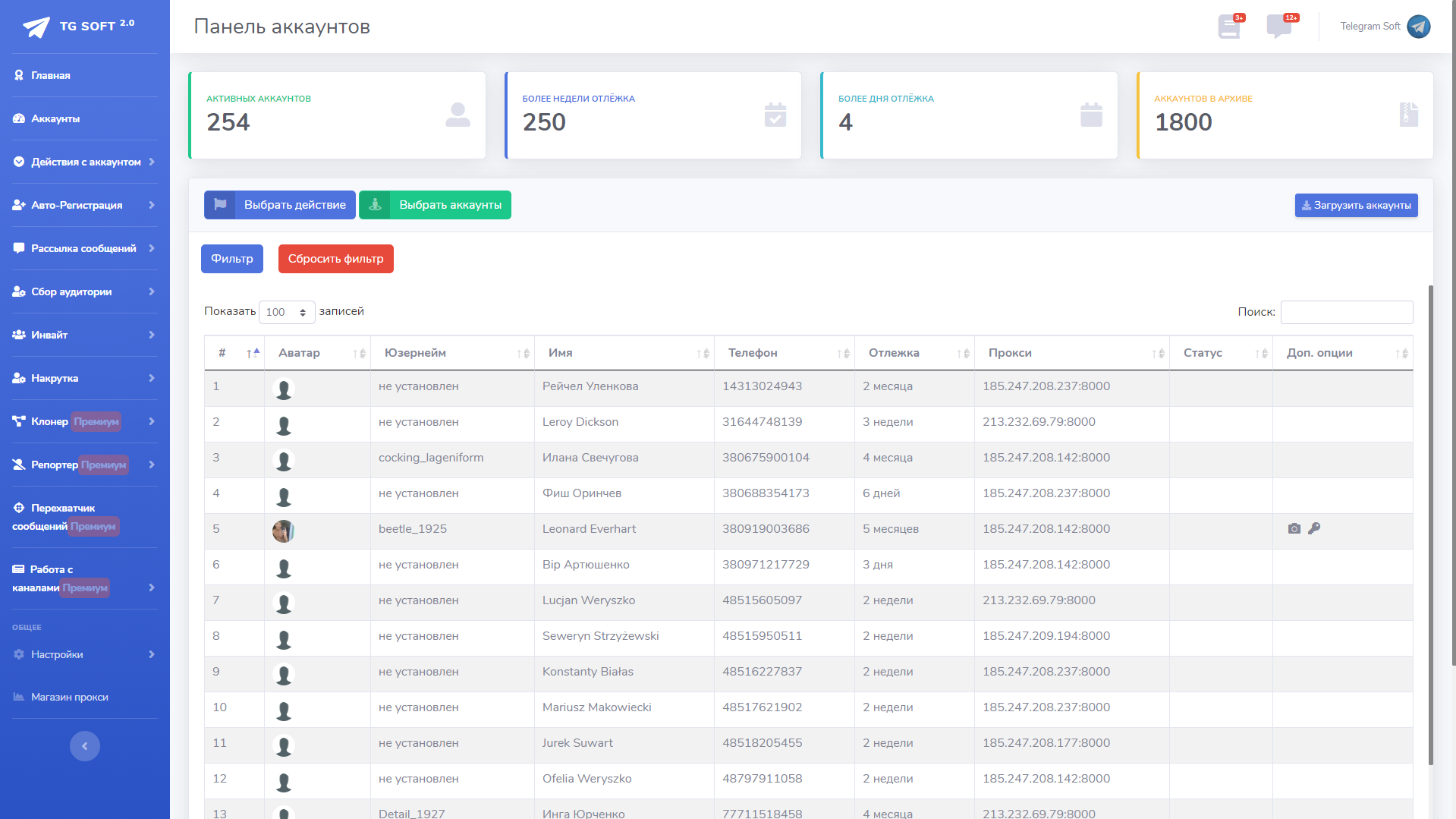Click the Загрузить аккаунты button
1456x819 pixels.
pyautogui.click(x=1356, y=205)
